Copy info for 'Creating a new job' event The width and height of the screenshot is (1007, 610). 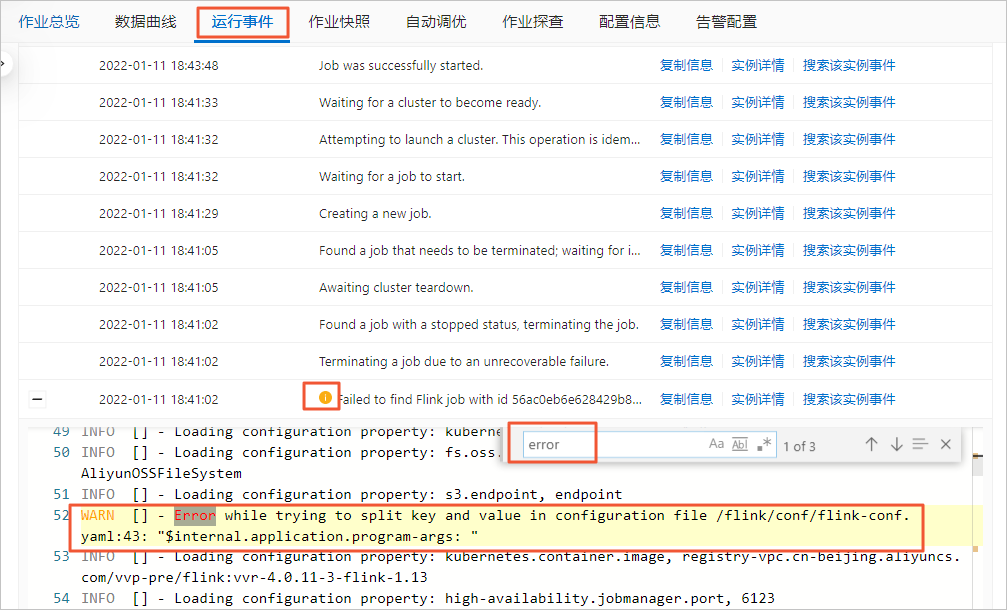tap(687, 213)
